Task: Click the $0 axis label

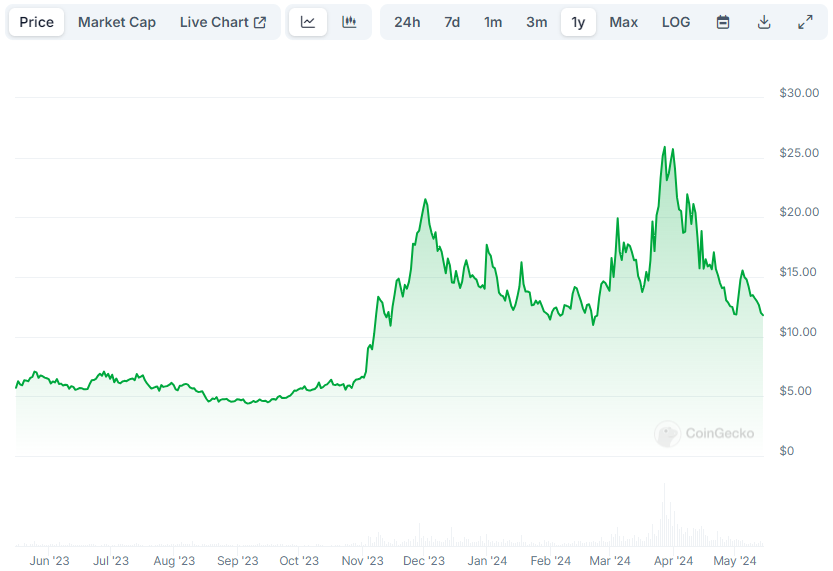Action: click(786, 451)
